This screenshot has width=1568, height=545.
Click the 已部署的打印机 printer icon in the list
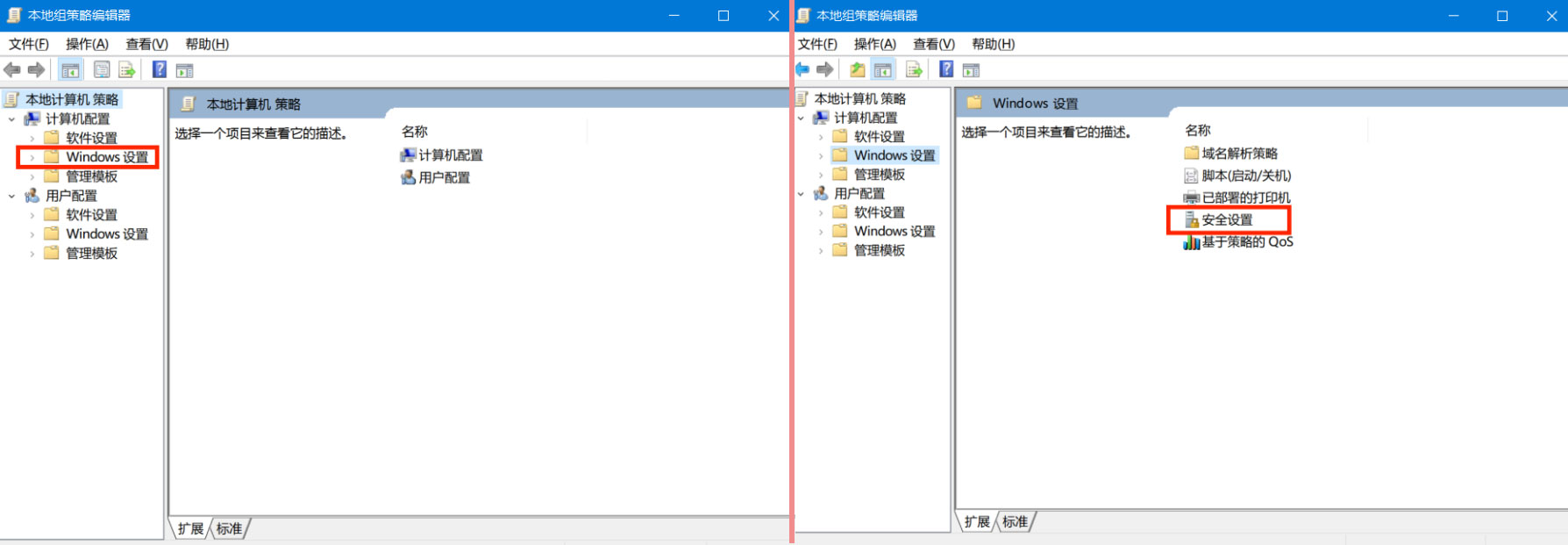pos(1192,197)
